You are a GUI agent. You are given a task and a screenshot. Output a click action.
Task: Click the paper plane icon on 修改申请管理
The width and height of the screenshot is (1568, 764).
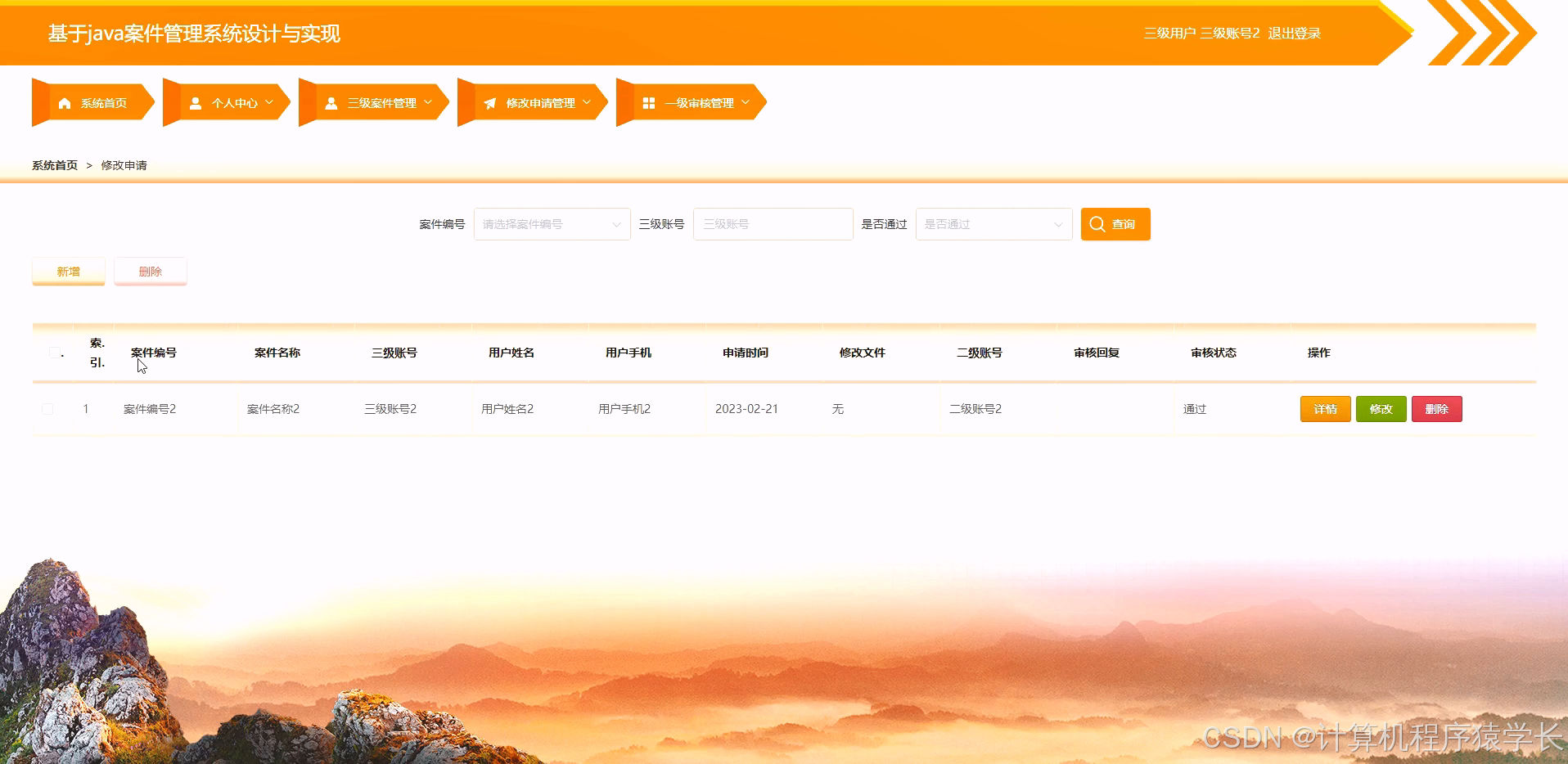tap(489, 101)
